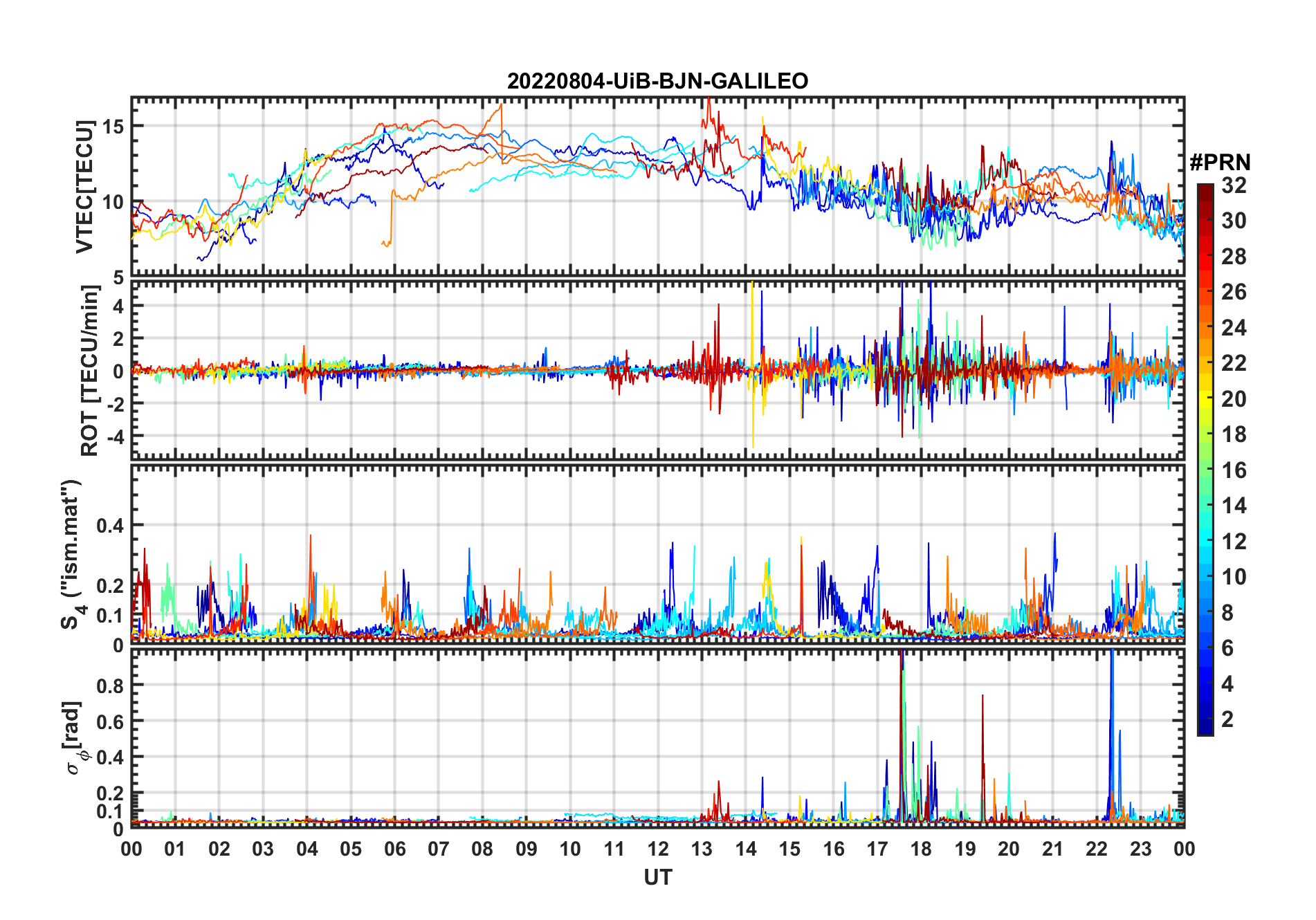Click colorbar tick label 28
The height and width of the screenshot is (920, 1316).
(x=1234, y=257)
